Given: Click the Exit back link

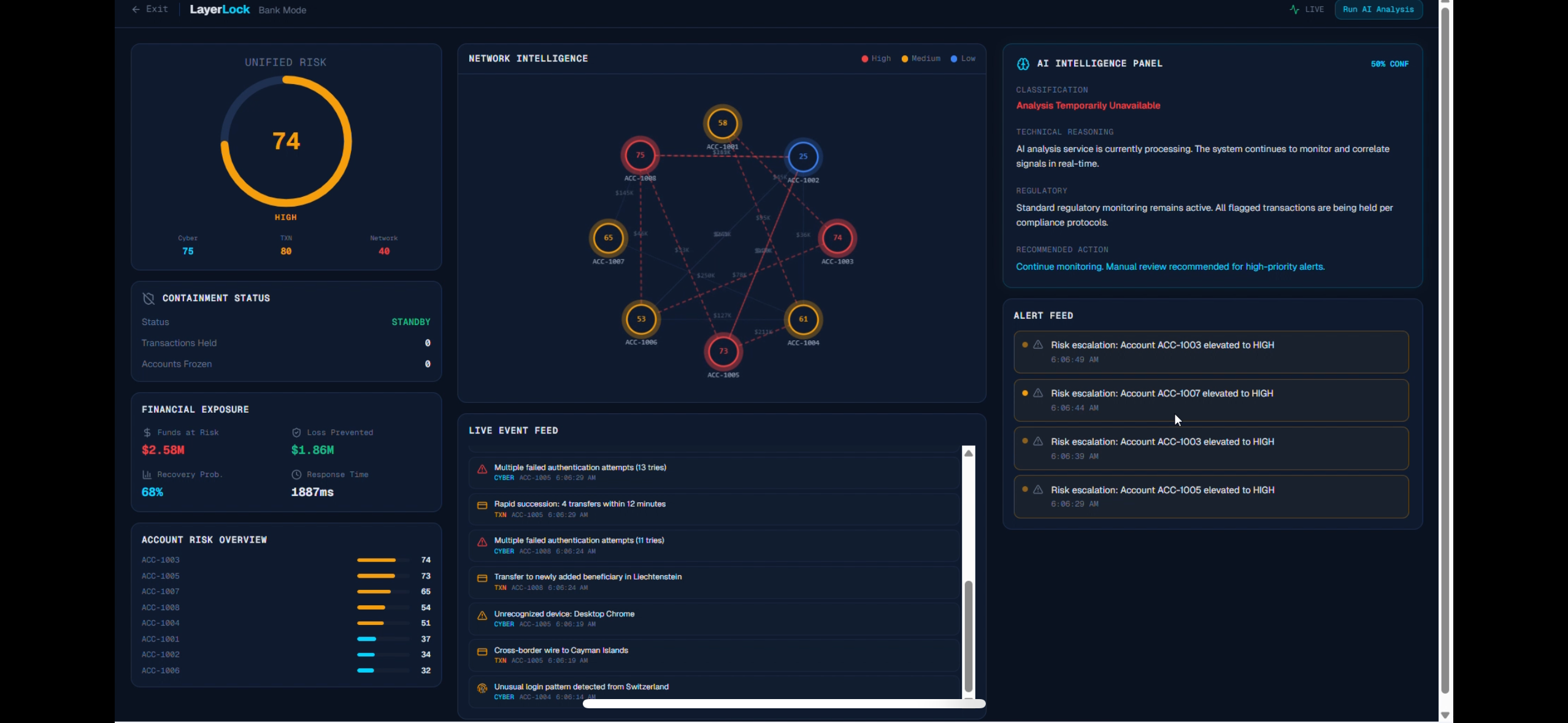Looking at the screenshot, I should 150,9.
